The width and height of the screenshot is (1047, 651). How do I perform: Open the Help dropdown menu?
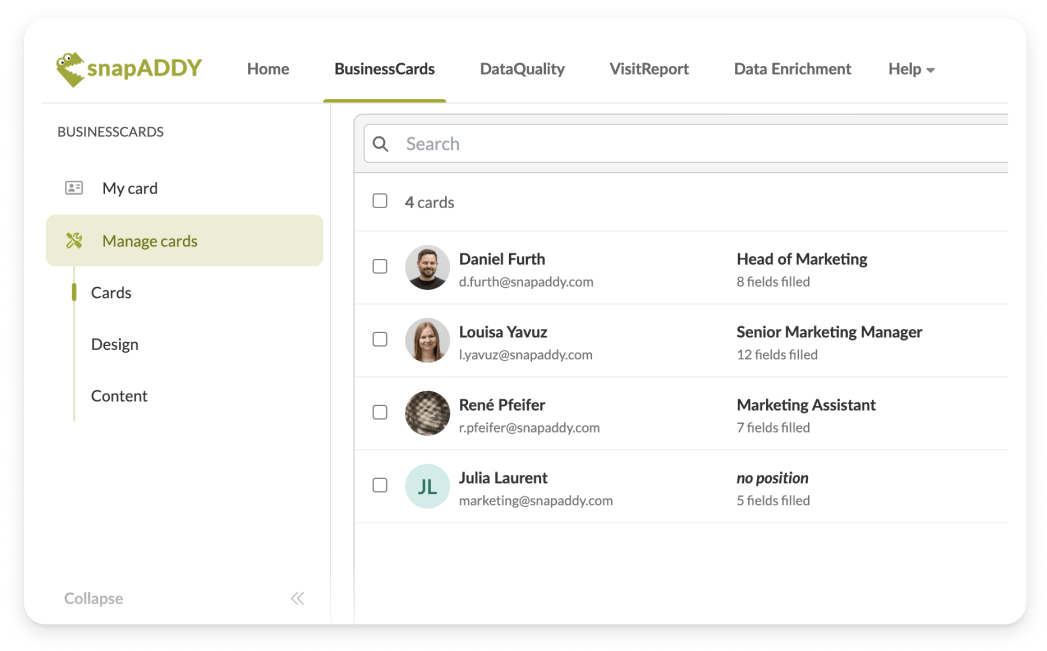[911, 69]
